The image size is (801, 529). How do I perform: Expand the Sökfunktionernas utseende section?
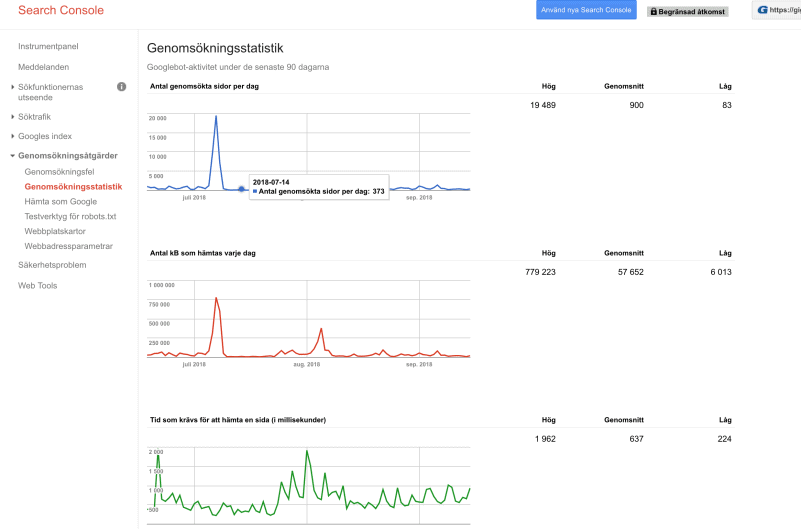click(x=12, y=87)
